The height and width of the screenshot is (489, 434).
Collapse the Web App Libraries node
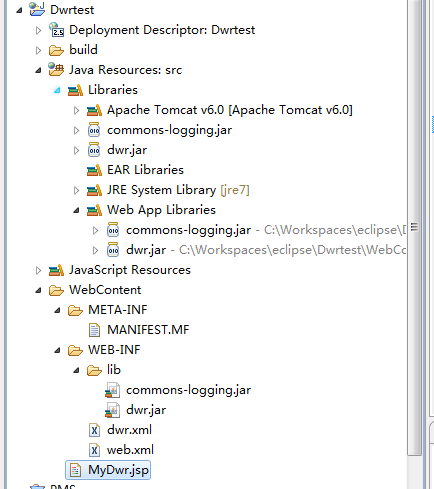[76, 210]
